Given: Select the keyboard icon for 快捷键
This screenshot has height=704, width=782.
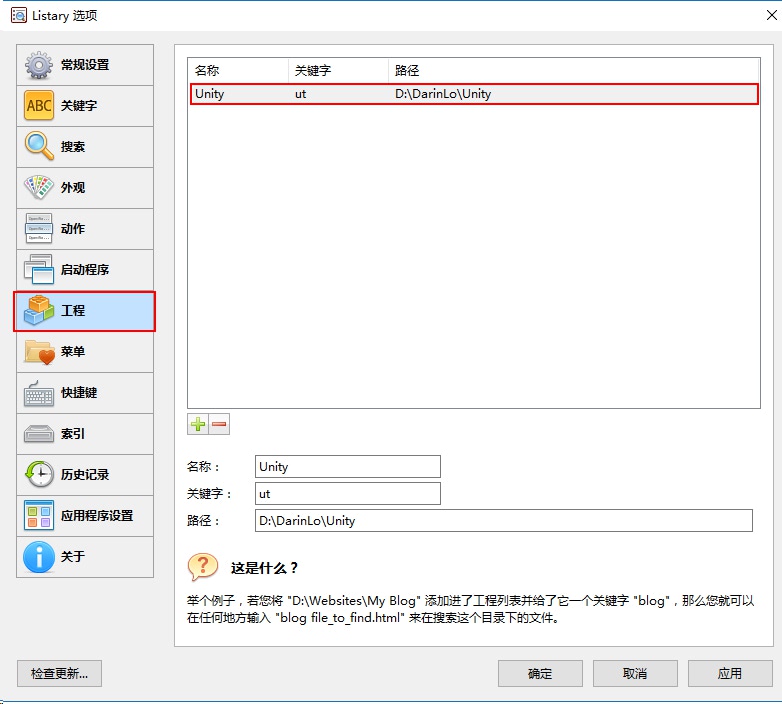Looking at the screenshot, I should click(x=39, y=393).
